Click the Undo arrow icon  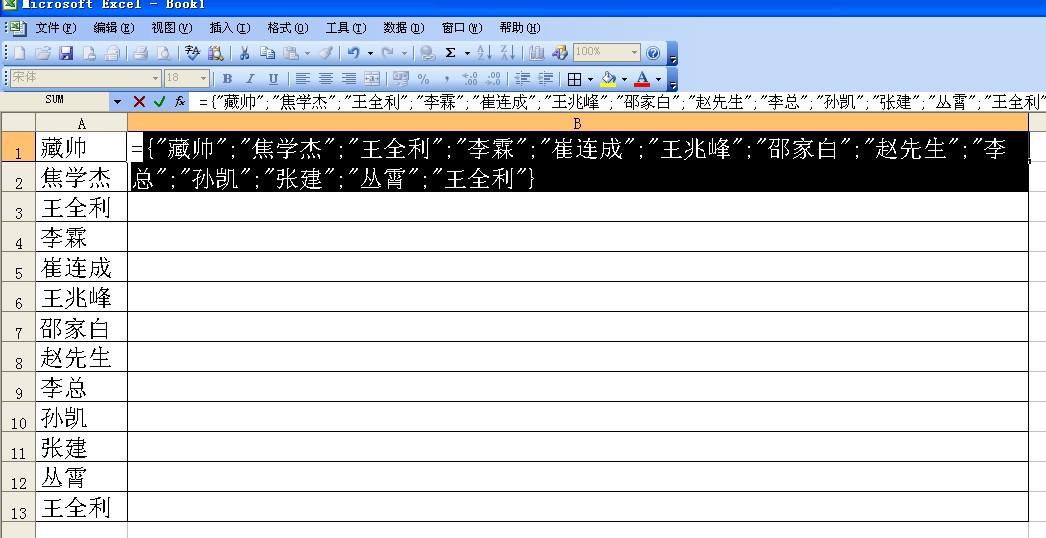(x=354, y=53)
